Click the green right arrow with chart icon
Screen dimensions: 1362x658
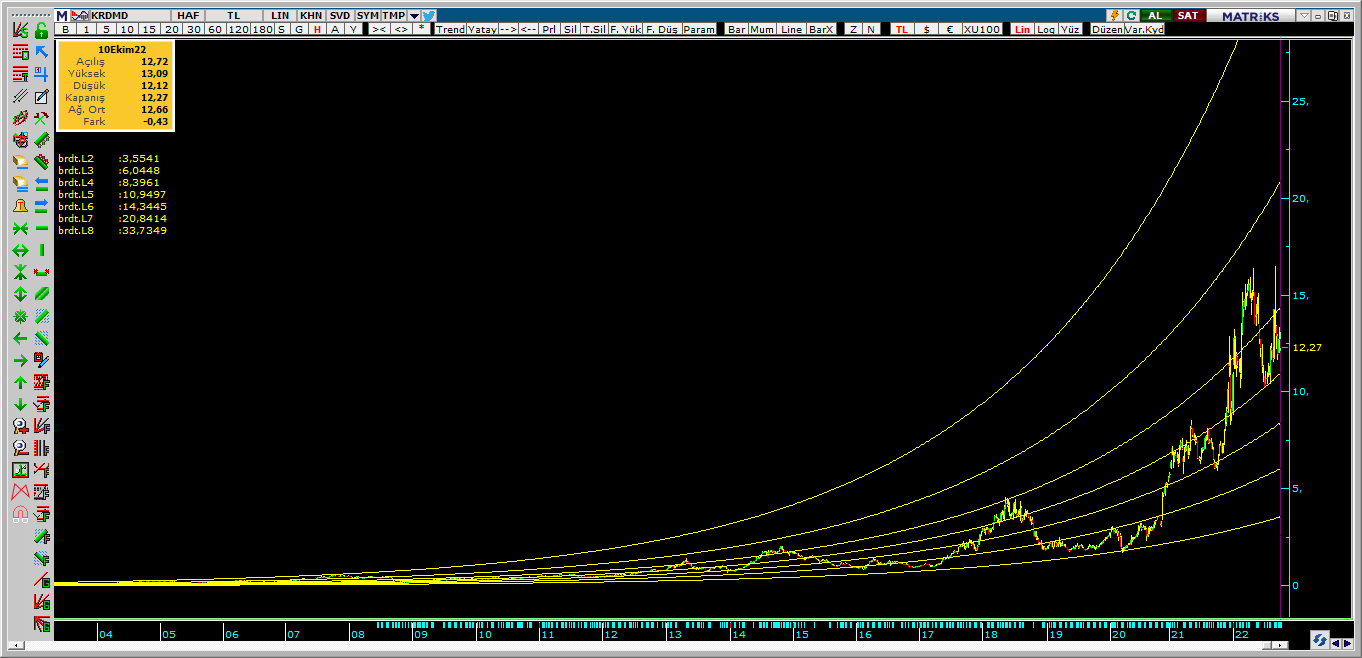click(20, 361)
